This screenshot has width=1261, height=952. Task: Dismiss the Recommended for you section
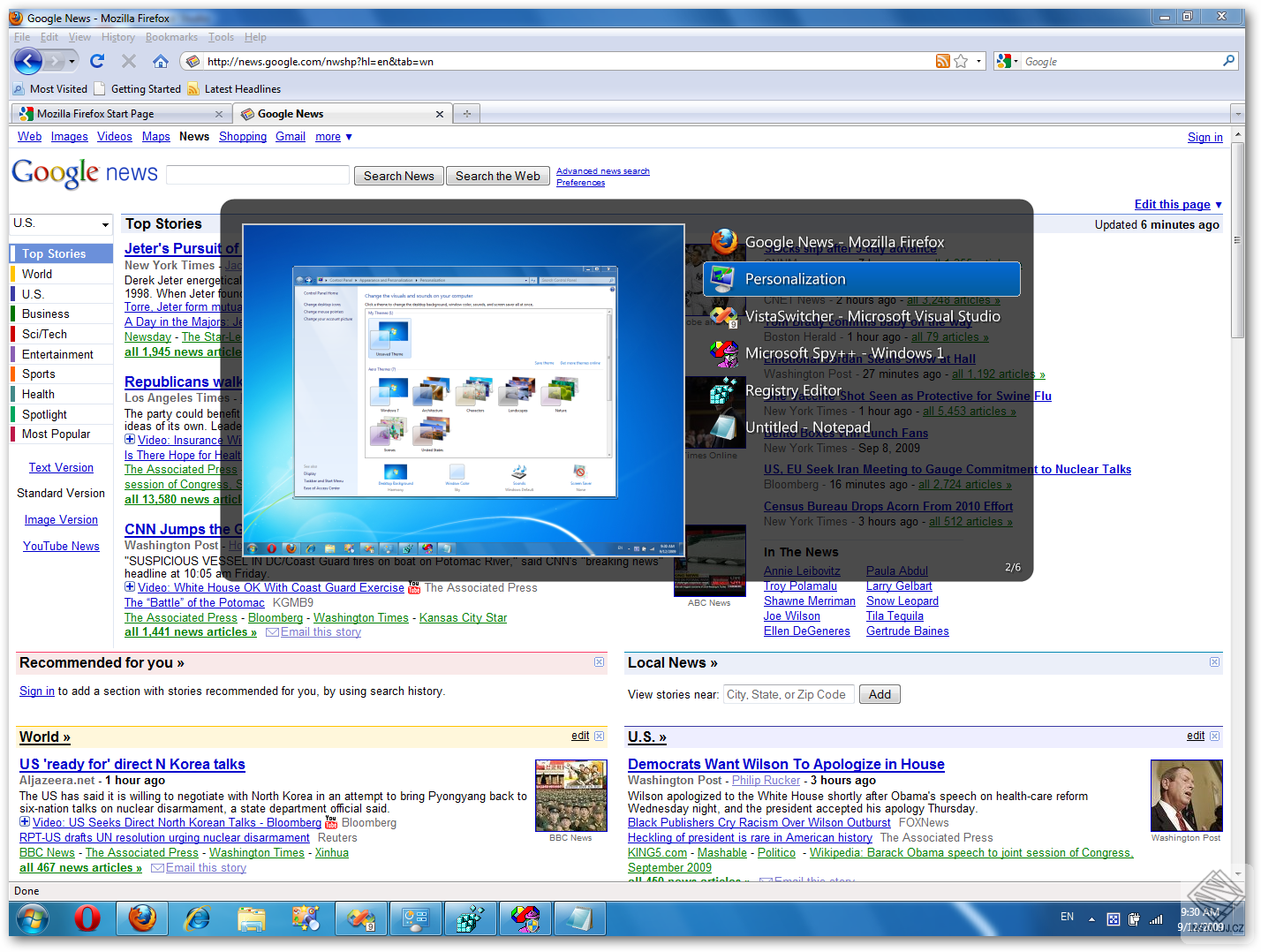(x=599, y=662)
